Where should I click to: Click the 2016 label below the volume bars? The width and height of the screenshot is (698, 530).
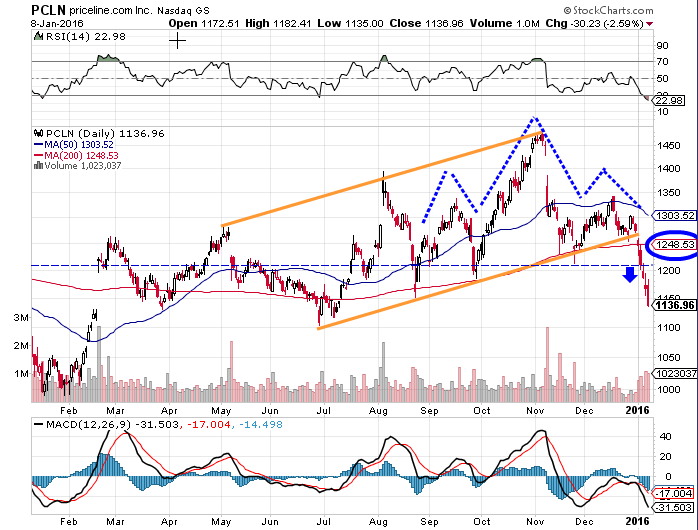[x=638, y=410]
